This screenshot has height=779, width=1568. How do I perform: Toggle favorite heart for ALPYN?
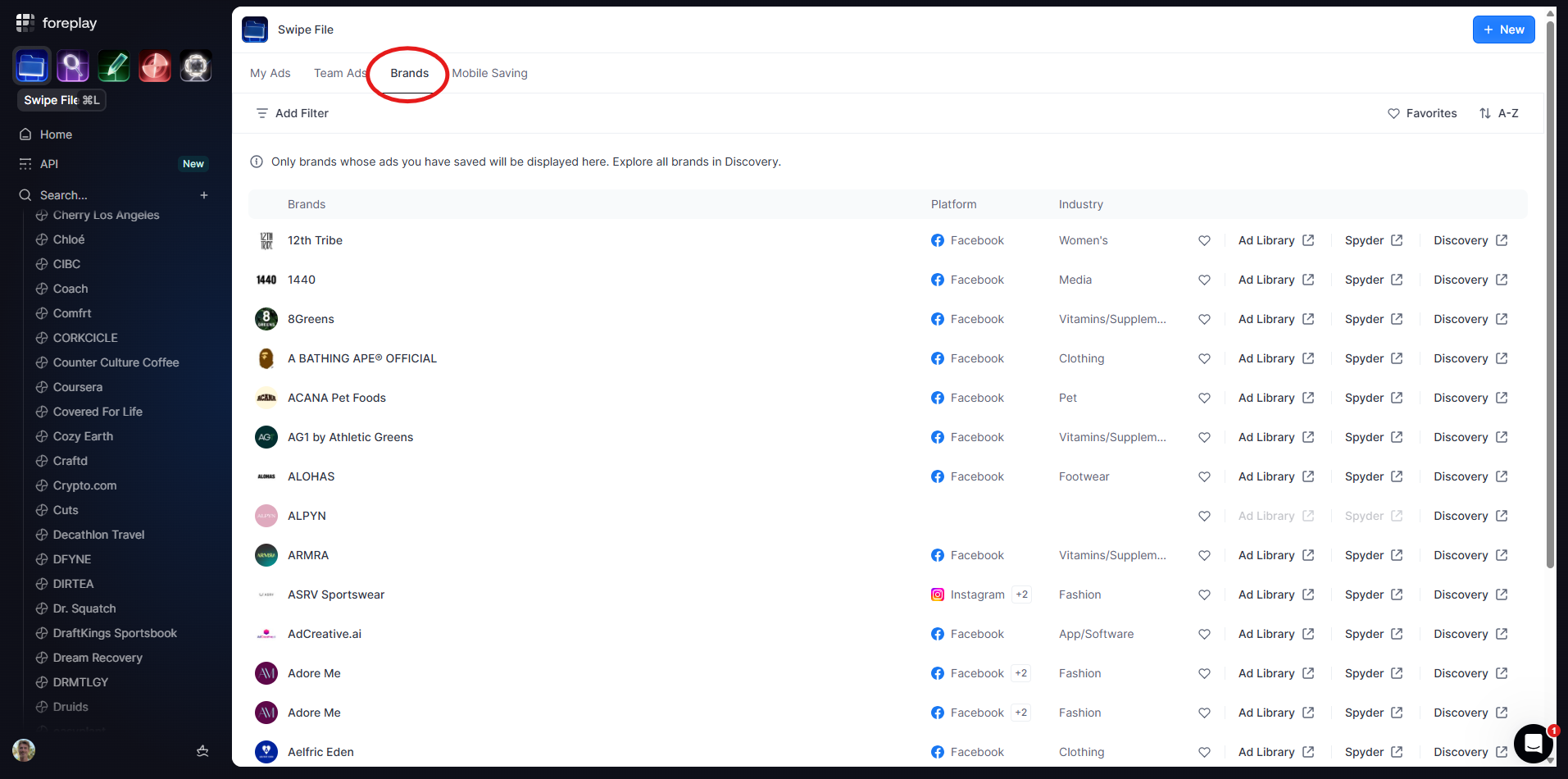coord(1204,516)
